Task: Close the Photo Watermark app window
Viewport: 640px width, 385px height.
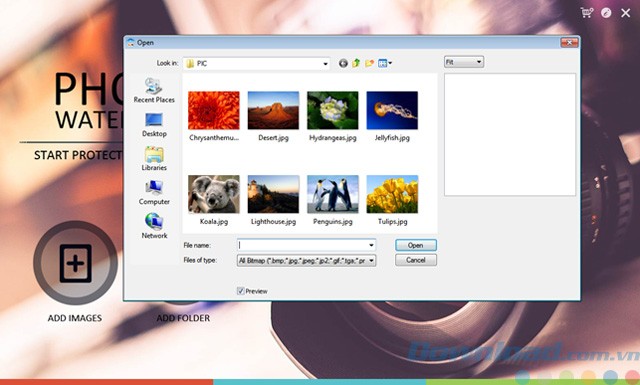Action: (625, 13)
